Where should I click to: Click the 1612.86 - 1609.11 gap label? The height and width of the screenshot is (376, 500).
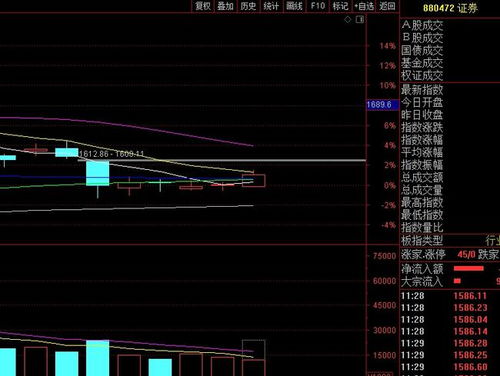112,154
